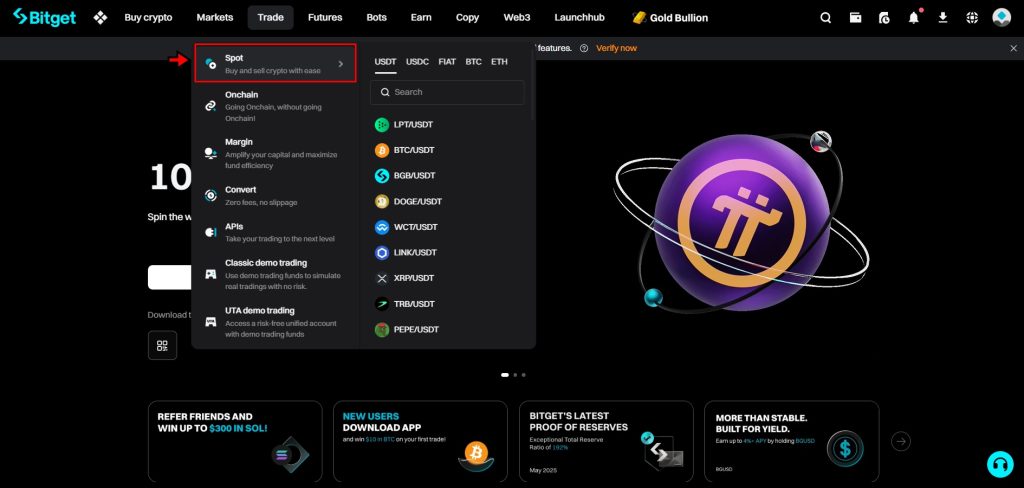Click the Convert menu icon
Viewport: 1024px width, 488px height.
pyautogui.click(x=210, y=195)
